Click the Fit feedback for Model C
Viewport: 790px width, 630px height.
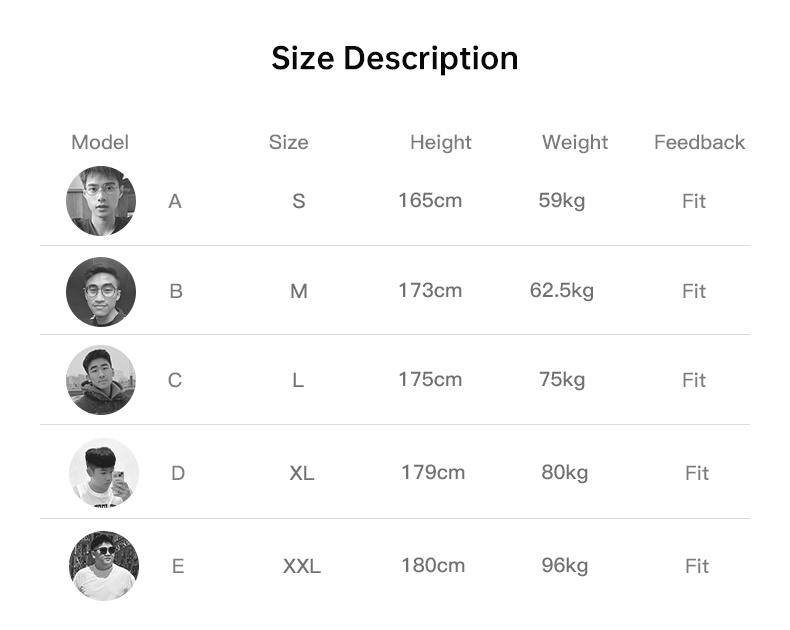[x=694, y=380]
